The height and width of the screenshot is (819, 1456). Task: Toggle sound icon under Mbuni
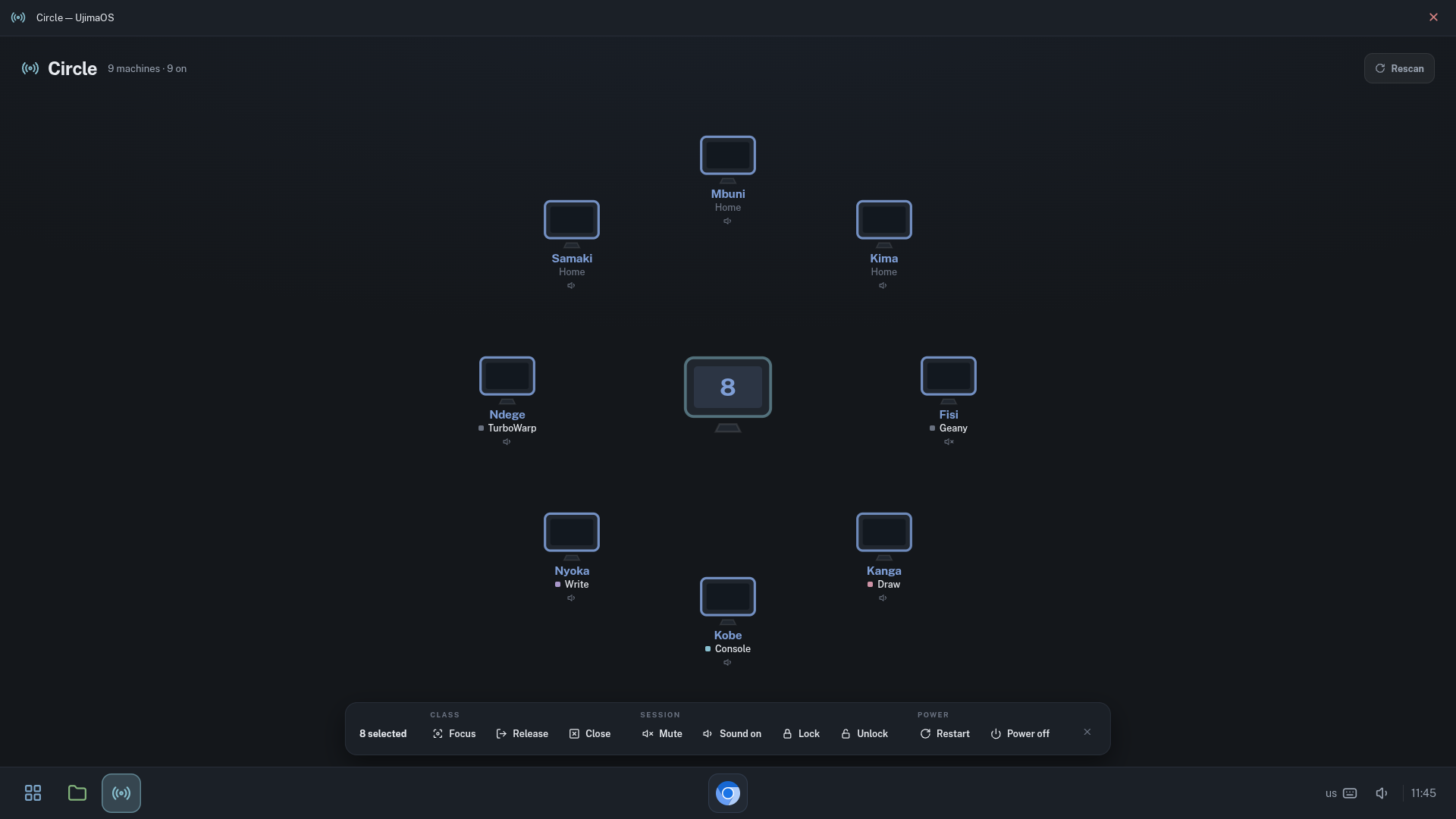click(x=727, y=221)
